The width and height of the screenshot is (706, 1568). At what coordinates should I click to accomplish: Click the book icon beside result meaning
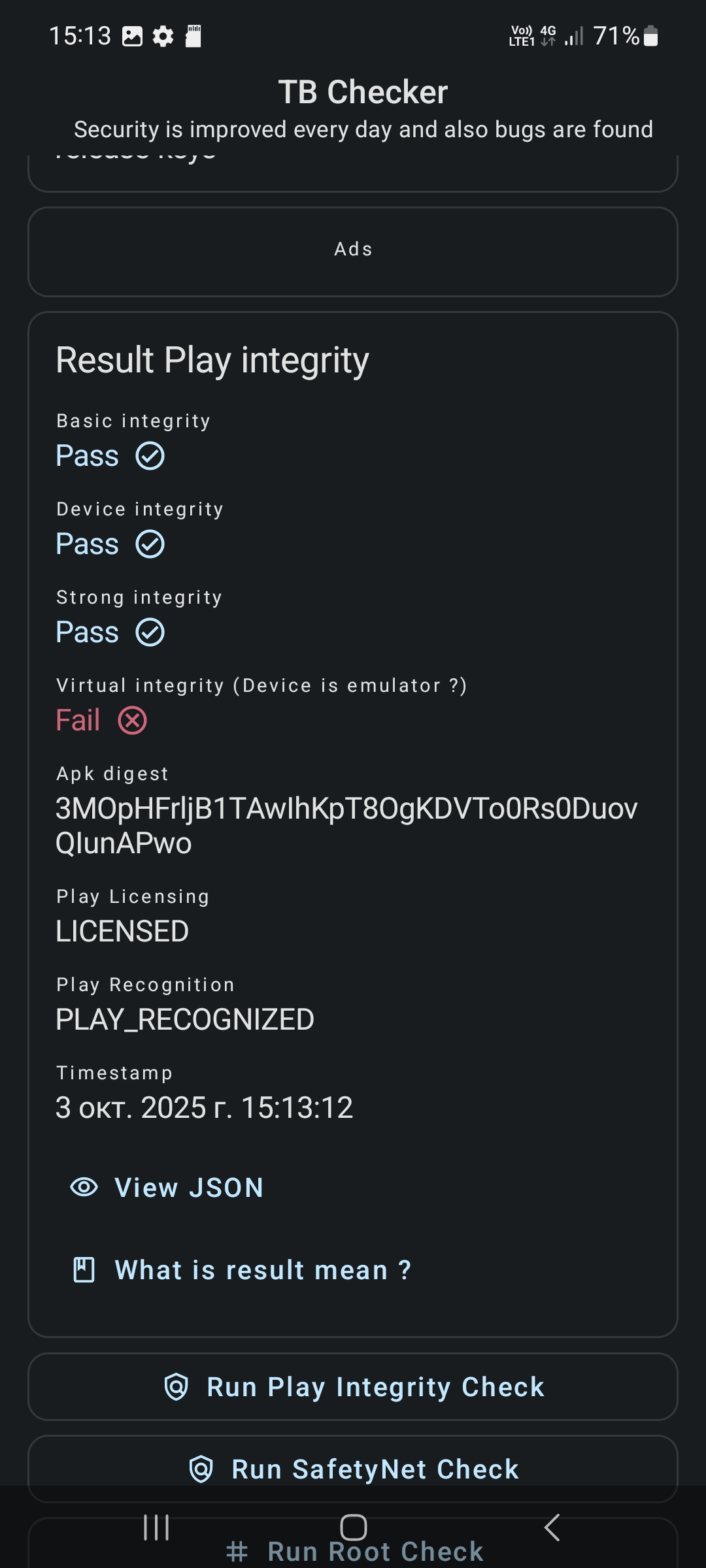click(84, 1269)
